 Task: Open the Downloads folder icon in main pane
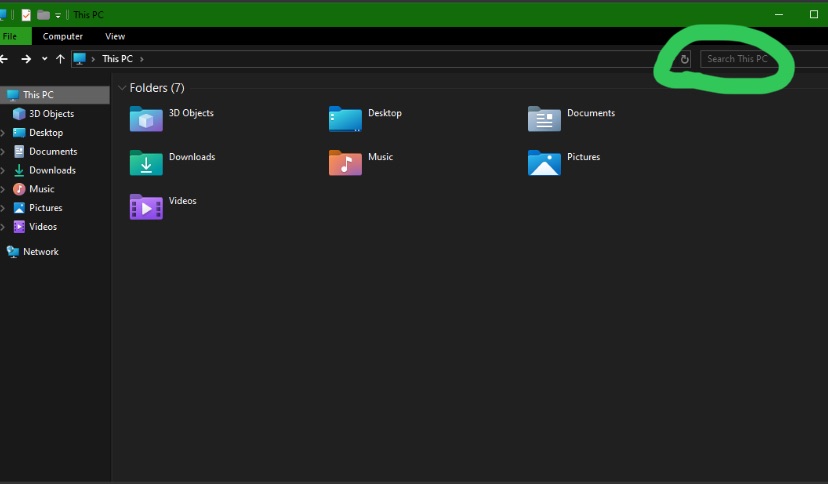pyautogui.click(x=146, y=163)
